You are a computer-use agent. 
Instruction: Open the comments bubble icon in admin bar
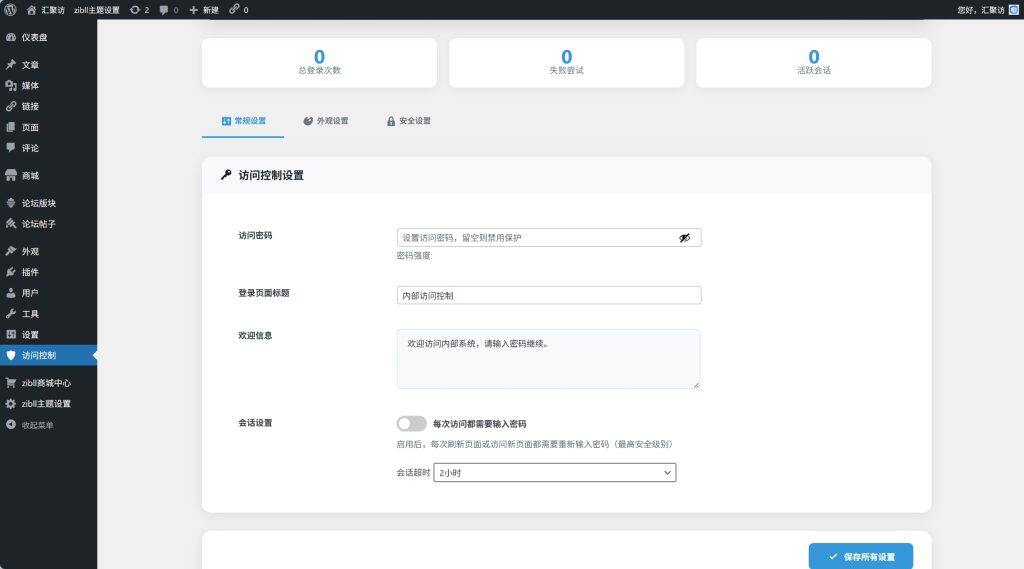(168, 10)
